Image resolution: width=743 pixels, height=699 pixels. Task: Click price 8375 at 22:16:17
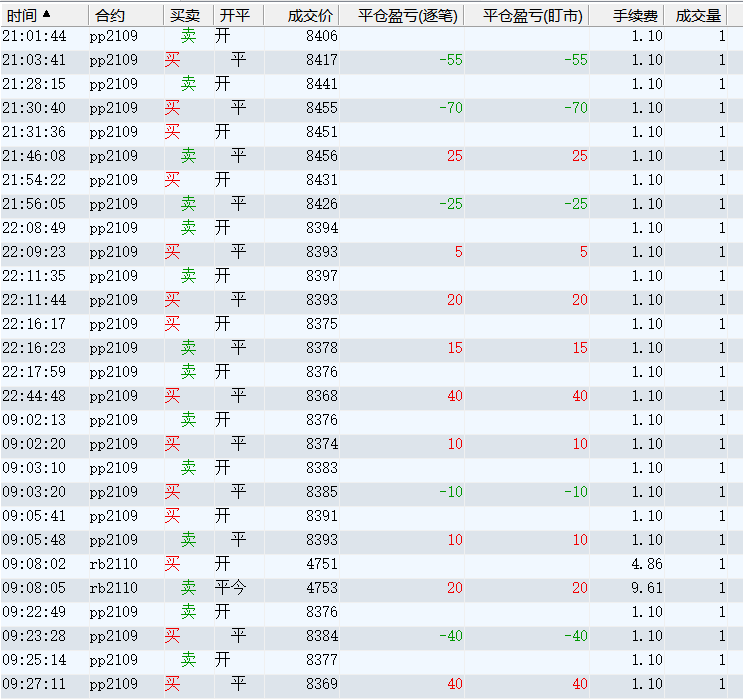click(x=322, y=324)
